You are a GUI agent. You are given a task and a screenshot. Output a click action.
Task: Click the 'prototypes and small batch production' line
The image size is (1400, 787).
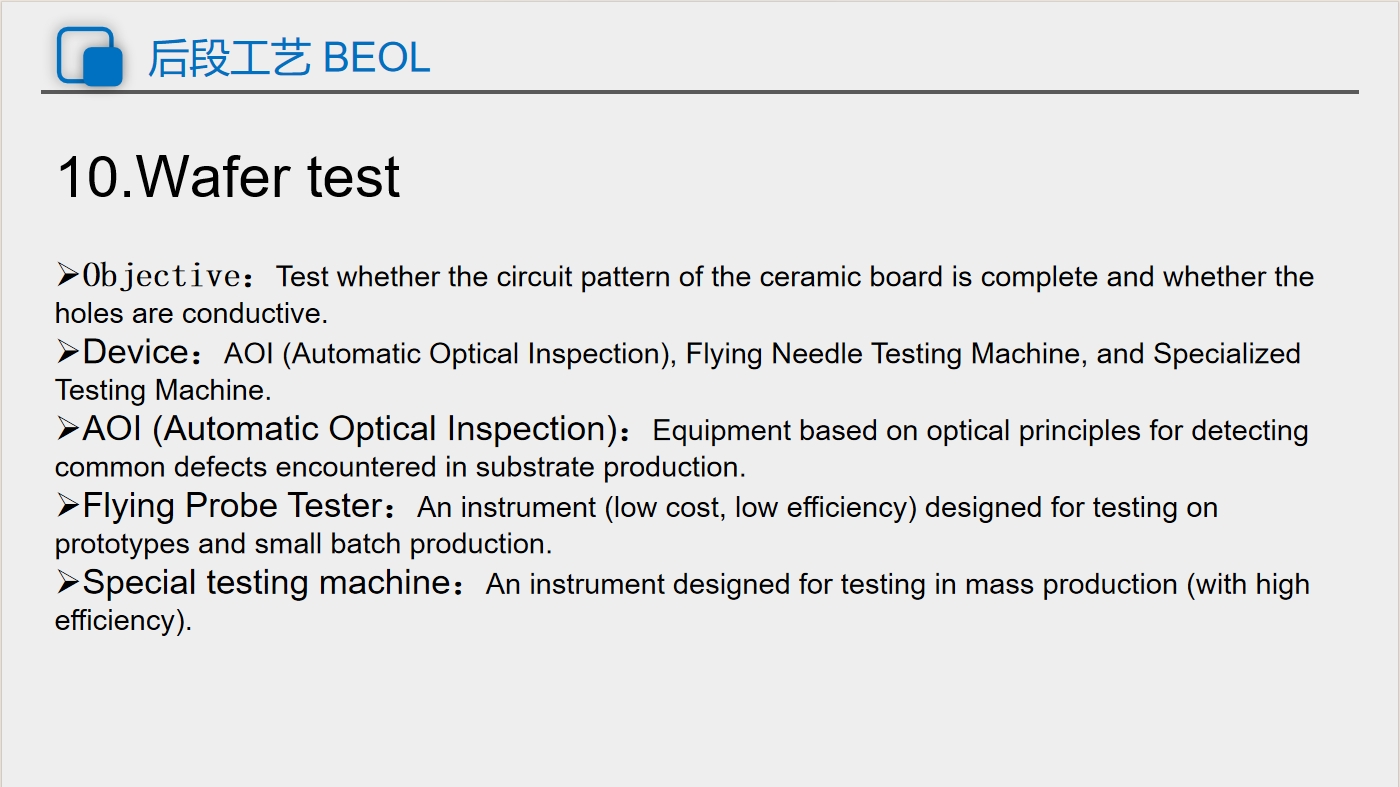[303, 545]
